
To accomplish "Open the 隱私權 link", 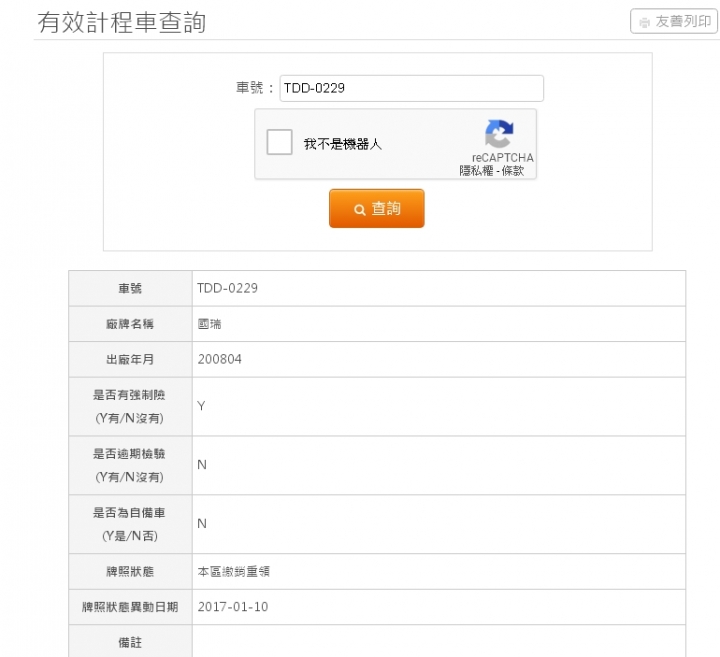I will [x=476, y=171].
